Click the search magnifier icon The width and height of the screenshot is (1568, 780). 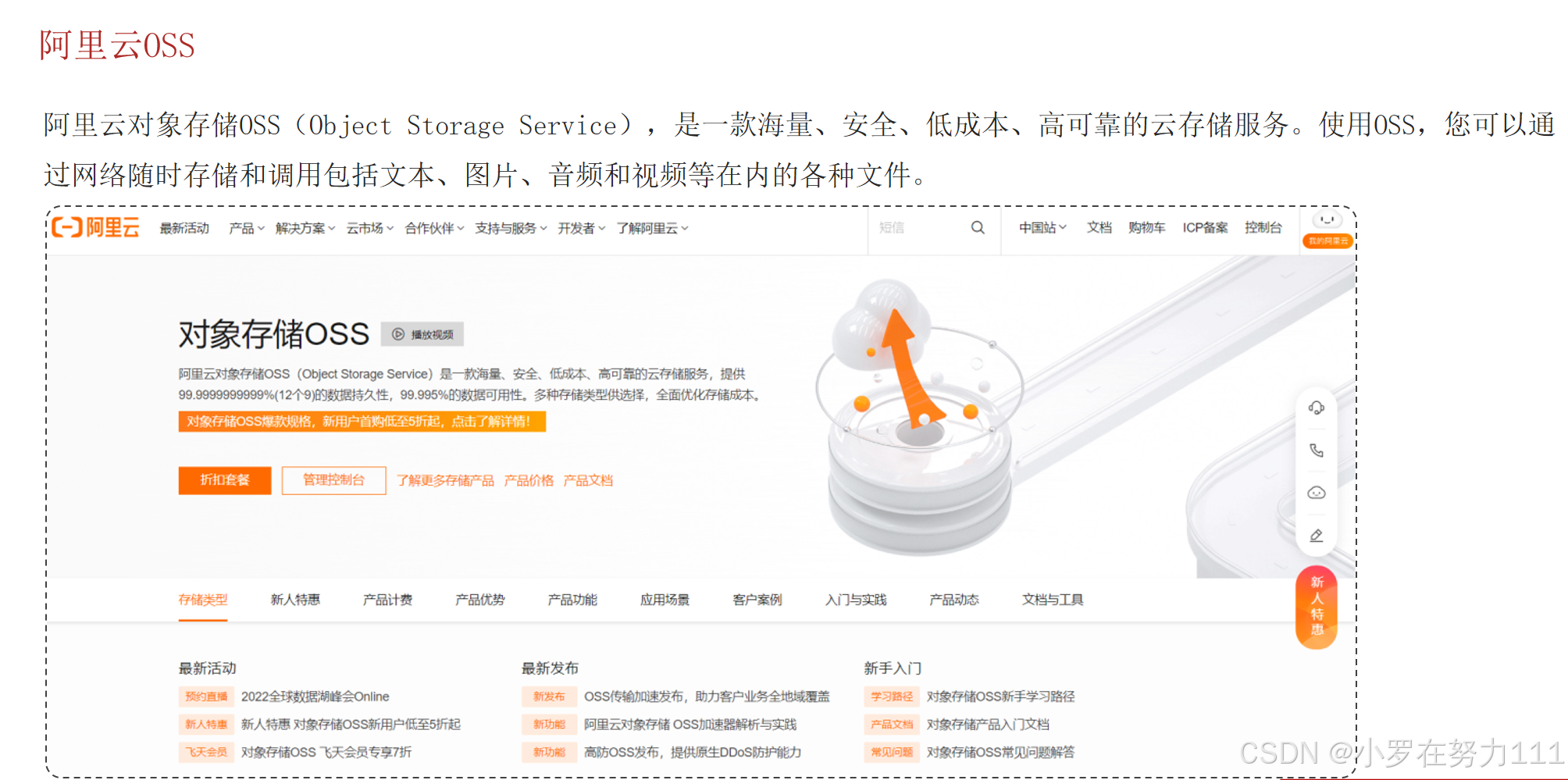[x=978, y=227]
